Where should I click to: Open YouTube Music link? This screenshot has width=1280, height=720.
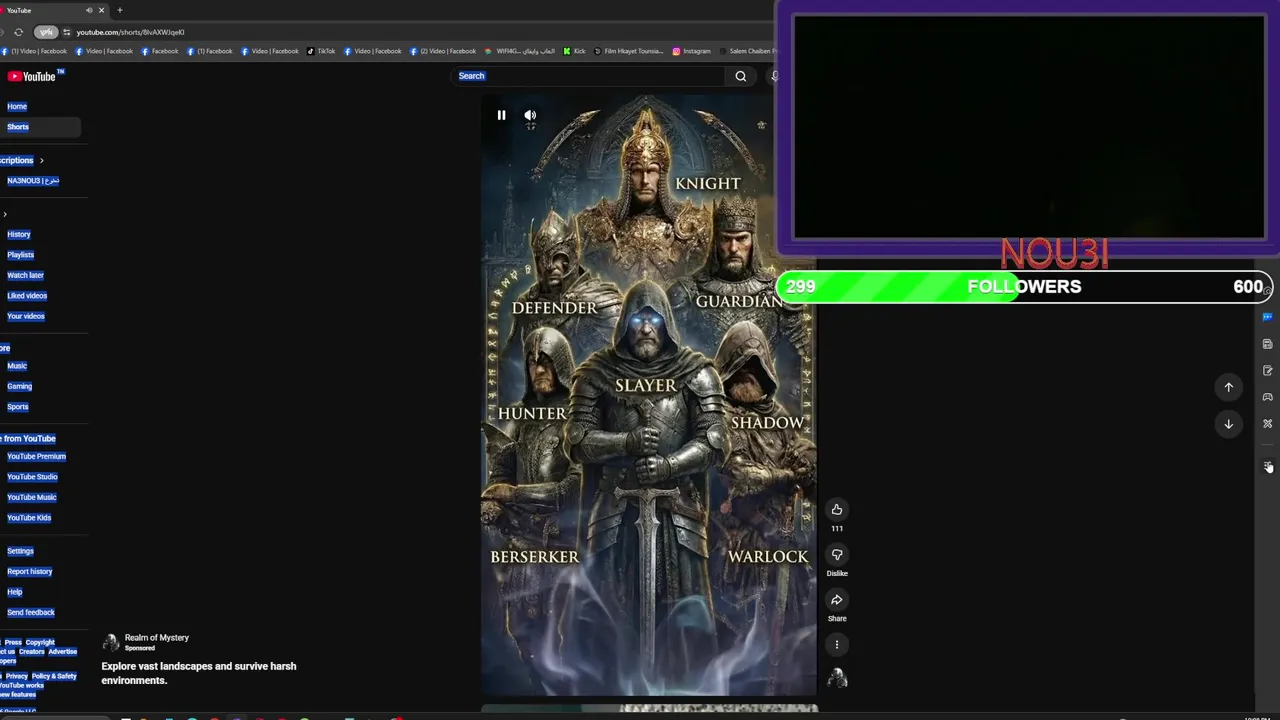(x=32, y=497)
